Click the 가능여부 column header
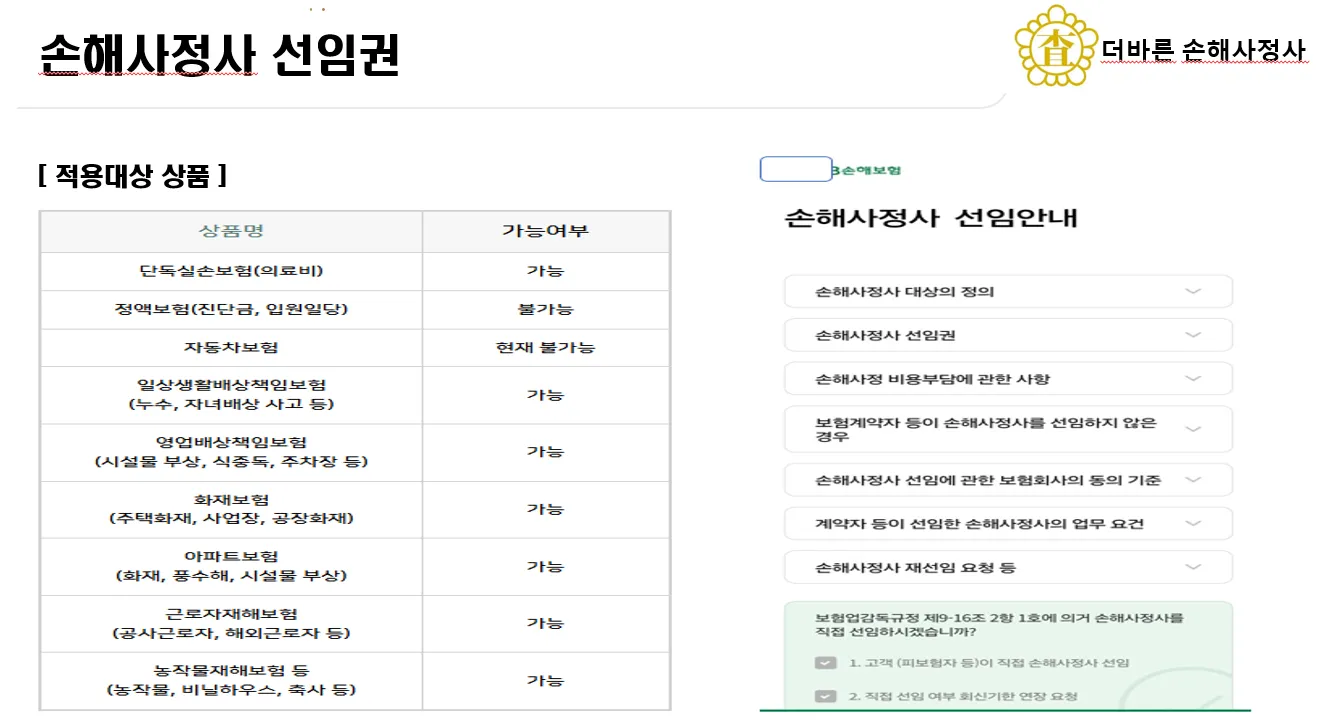This screenshot has height=724, width=1317. pyautogui.click(x=546, y=231)
